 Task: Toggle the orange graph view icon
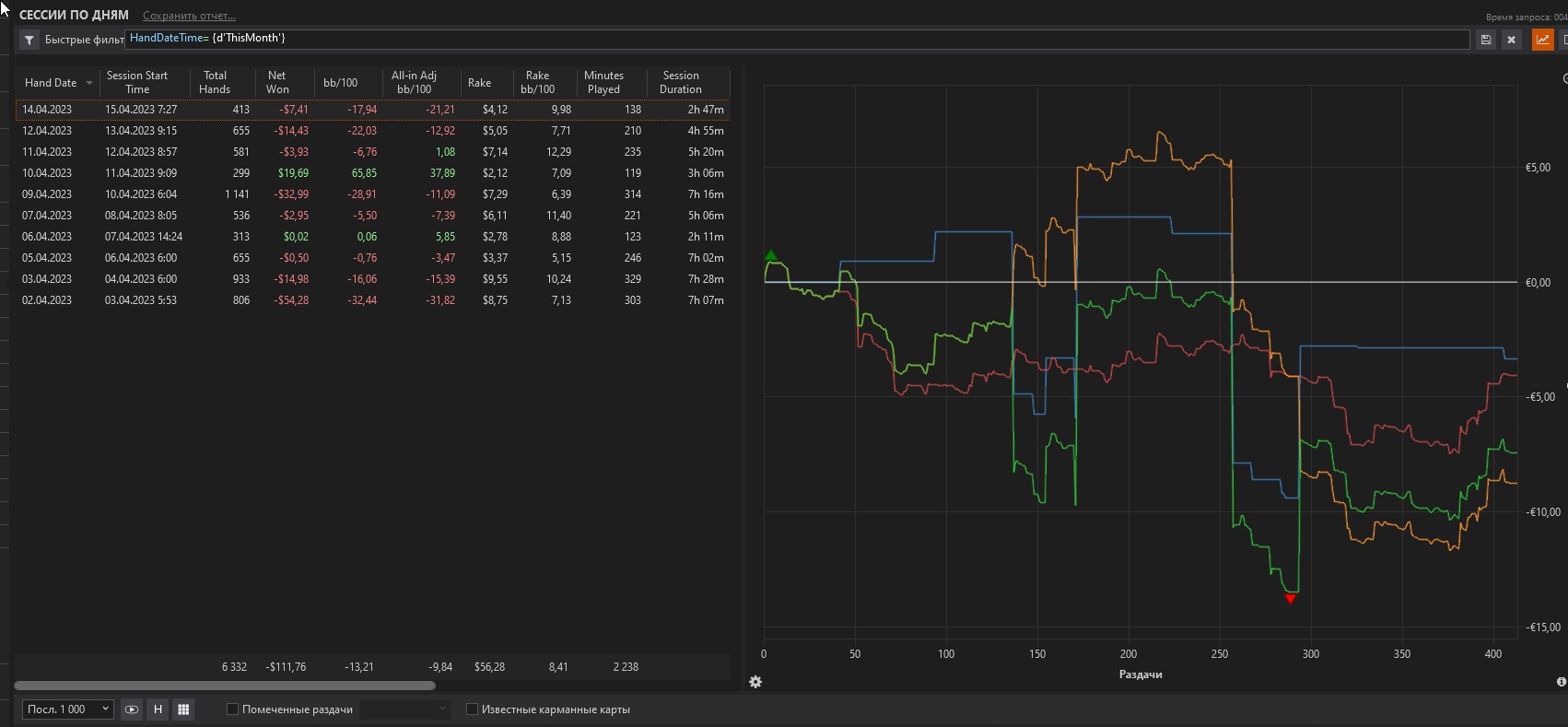[x=1542, y=40]
